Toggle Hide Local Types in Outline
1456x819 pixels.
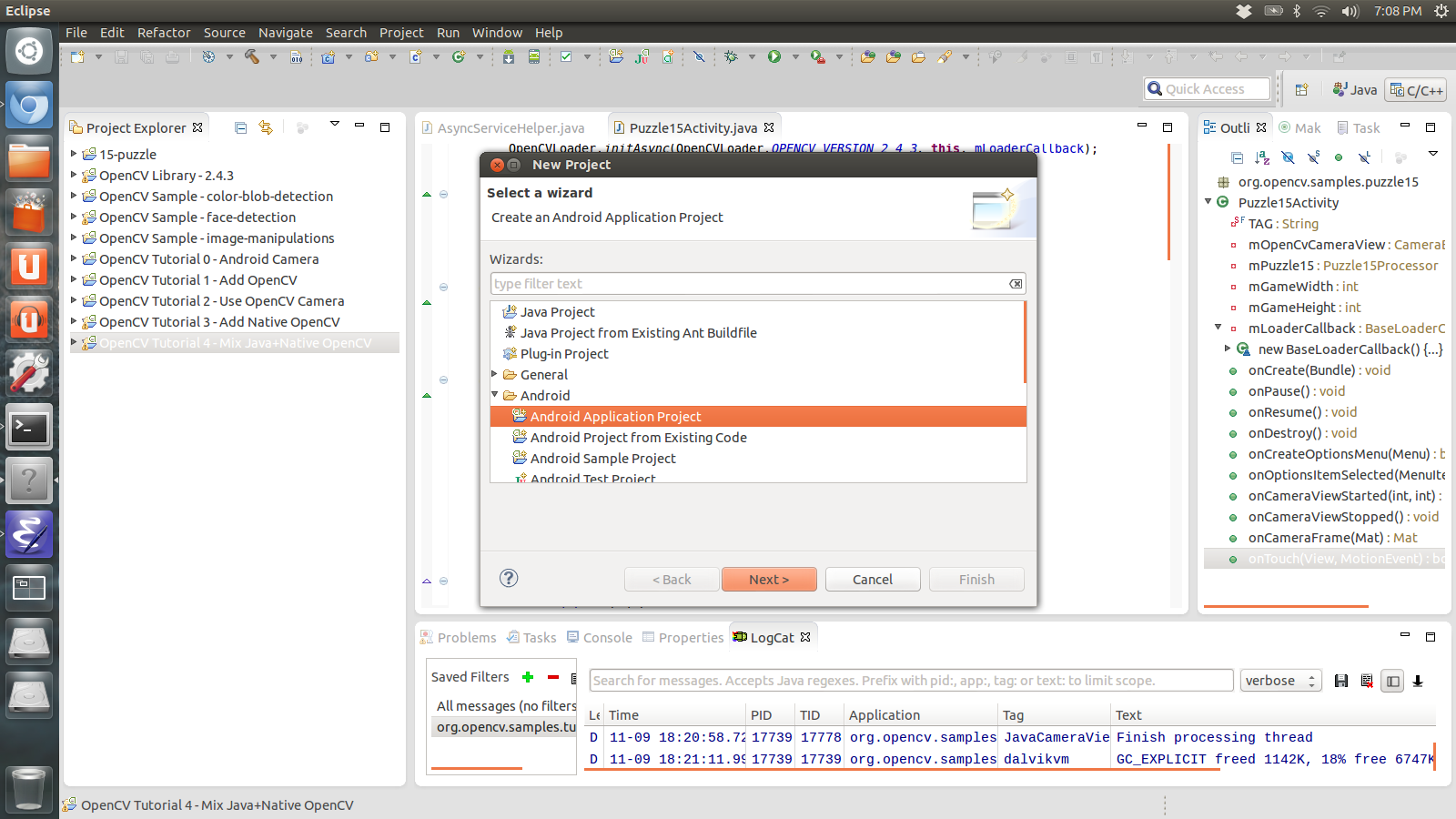tap(1364, 157)
